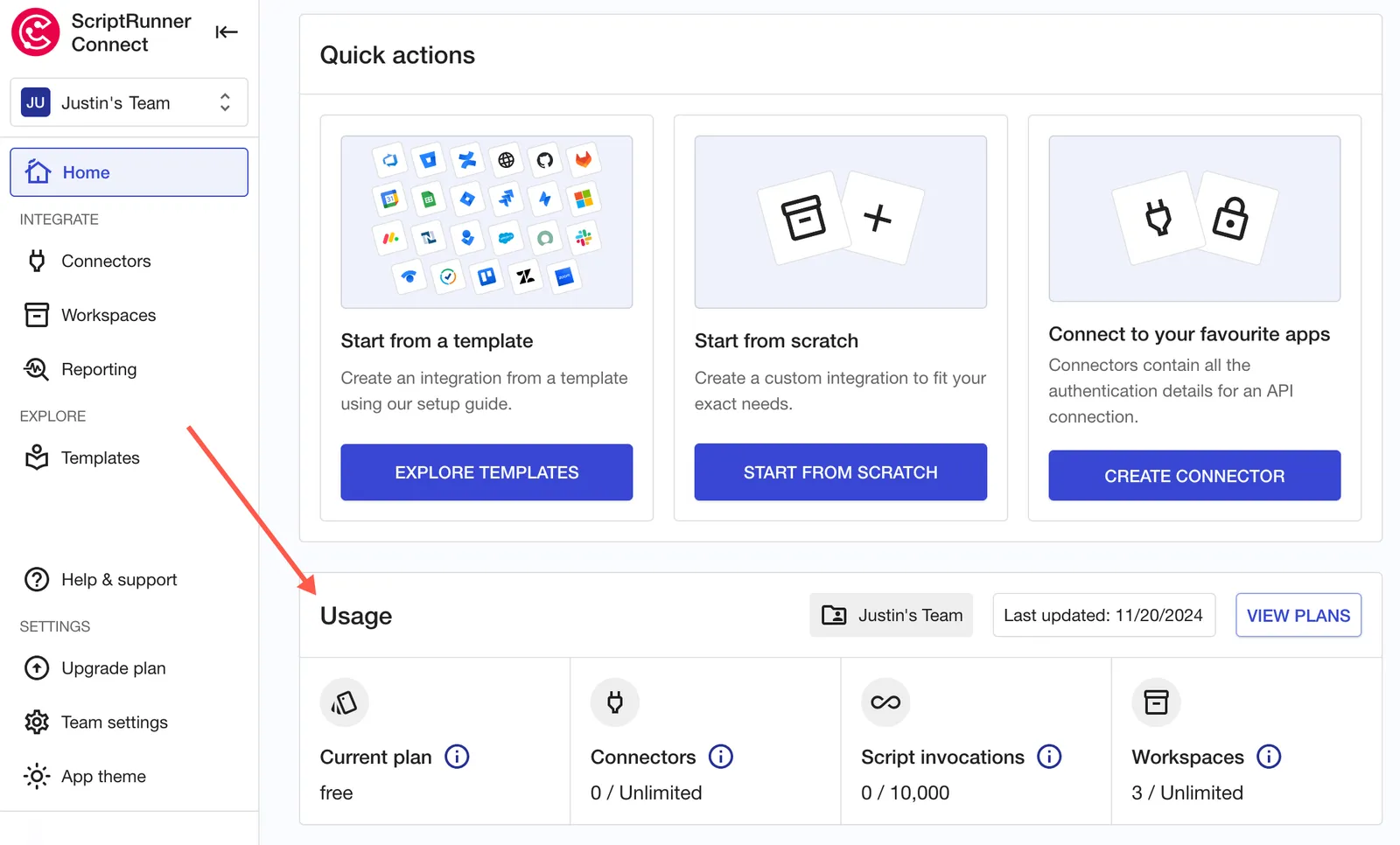Click the Help question mark icon
The height and width of the screenshot is (845, 1400).
[37, 579]
